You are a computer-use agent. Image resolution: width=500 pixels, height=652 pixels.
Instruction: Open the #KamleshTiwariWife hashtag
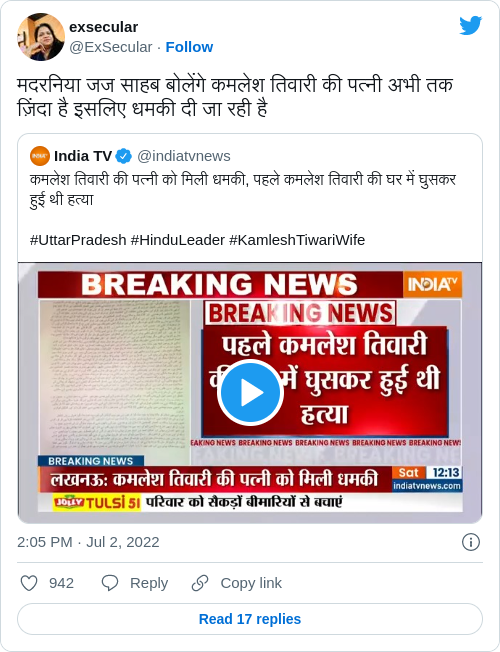[x=297, y=240]
